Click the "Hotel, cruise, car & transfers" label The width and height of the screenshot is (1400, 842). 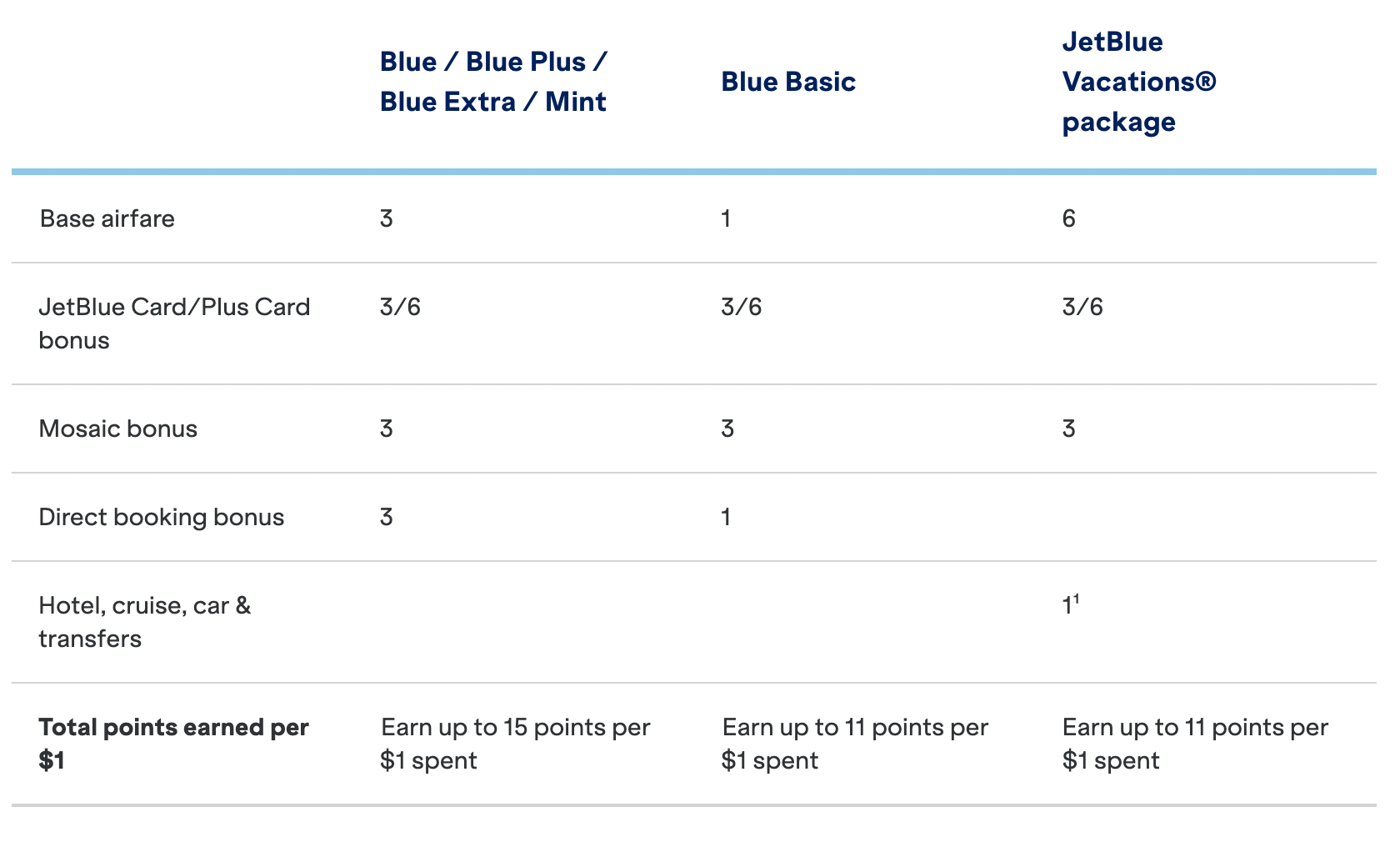tap(144, 622)
